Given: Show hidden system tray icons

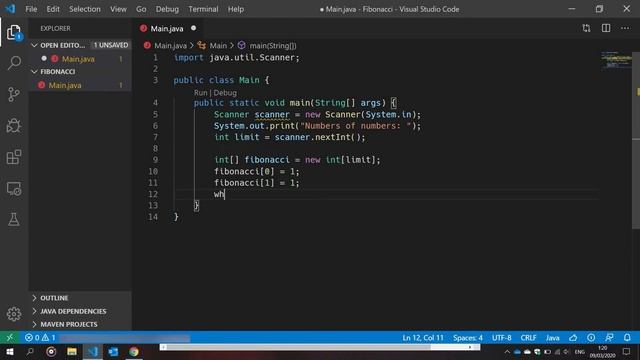Looking at the screenshot, I should (507, 351).
